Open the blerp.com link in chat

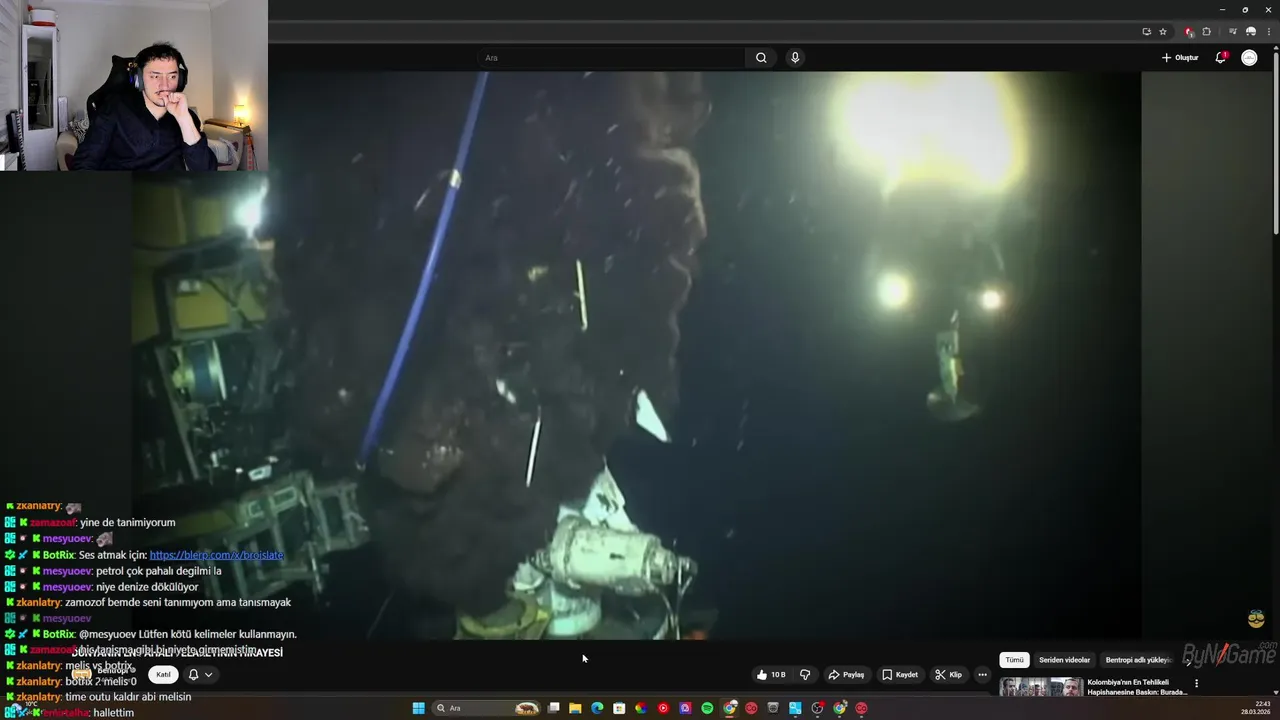(216, 555)
